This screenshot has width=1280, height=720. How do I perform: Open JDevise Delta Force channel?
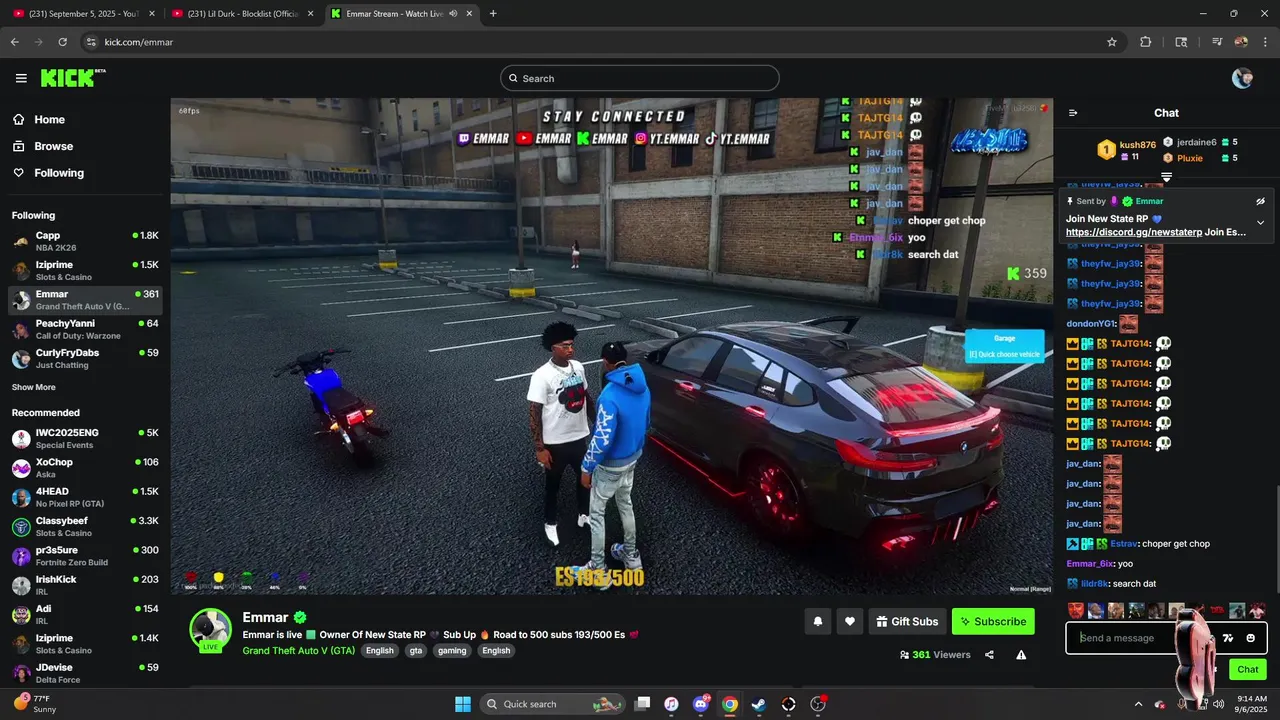point(85,673)
